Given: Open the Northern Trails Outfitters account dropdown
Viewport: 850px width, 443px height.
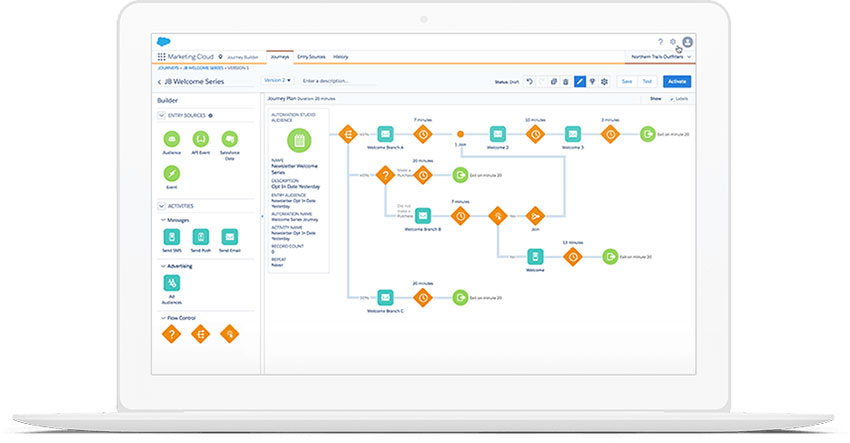Looking at the screenshot, I should (x=661, y=56).
